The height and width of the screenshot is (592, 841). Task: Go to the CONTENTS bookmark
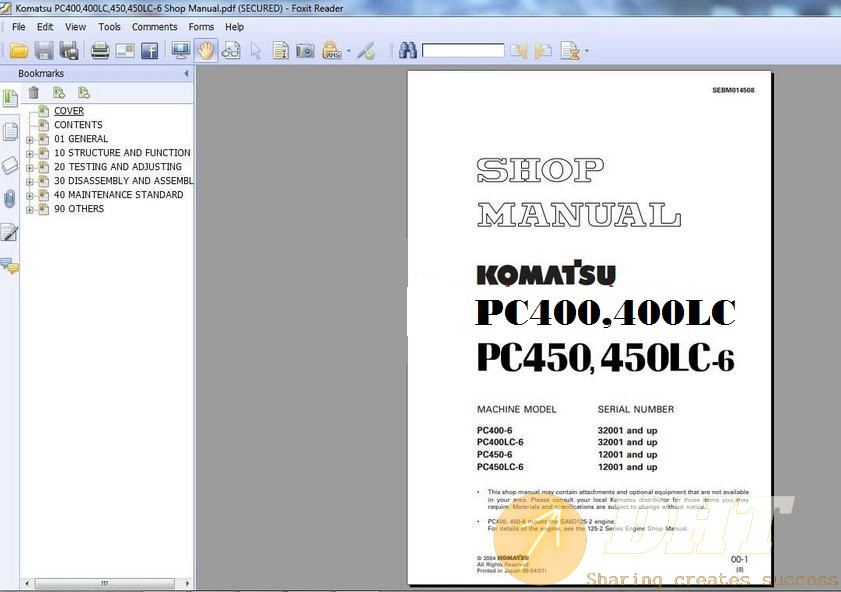point(78,125)
